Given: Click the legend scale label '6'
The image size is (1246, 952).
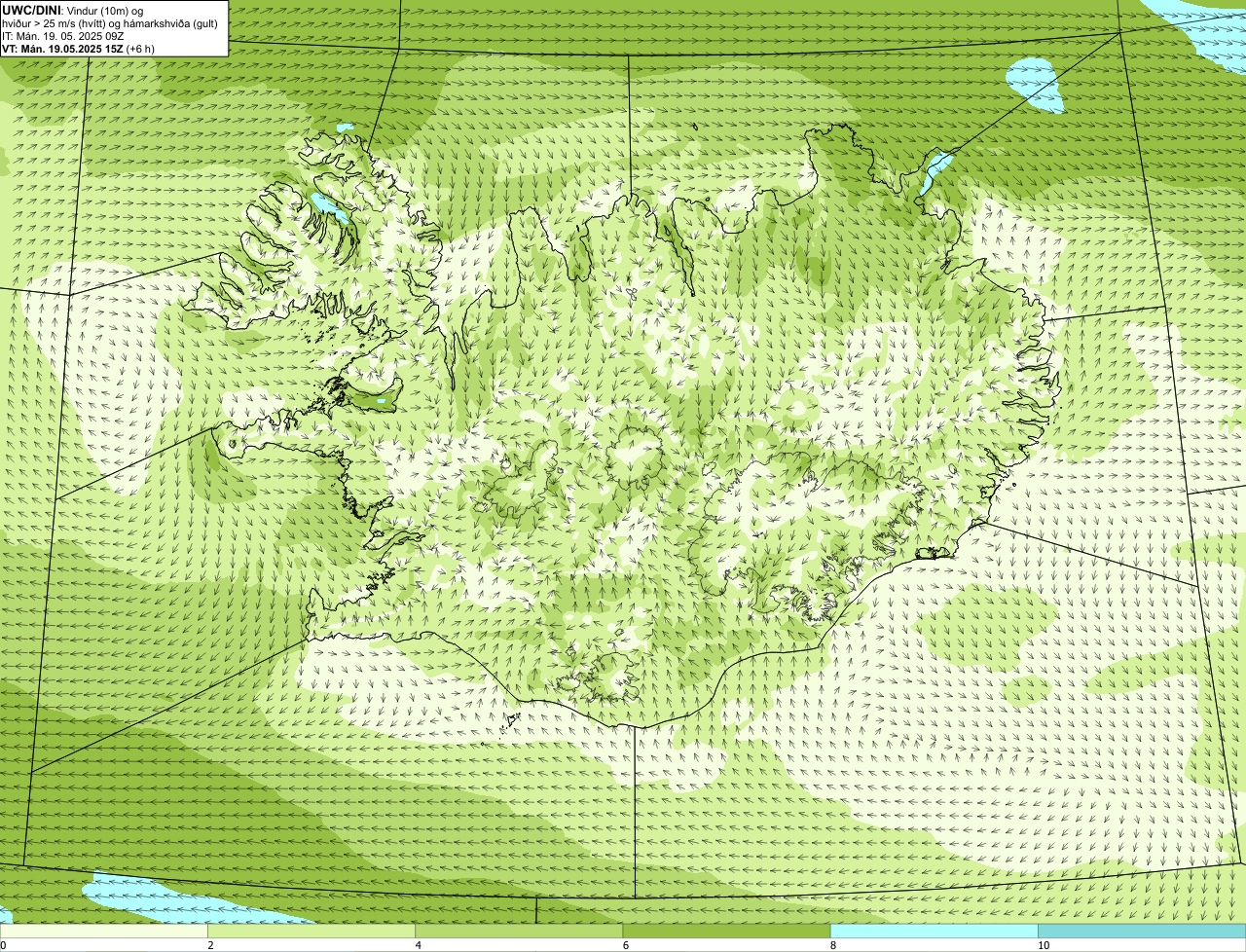Looking at the screenshot, I should pyautogui.click(x=626, y=945).
